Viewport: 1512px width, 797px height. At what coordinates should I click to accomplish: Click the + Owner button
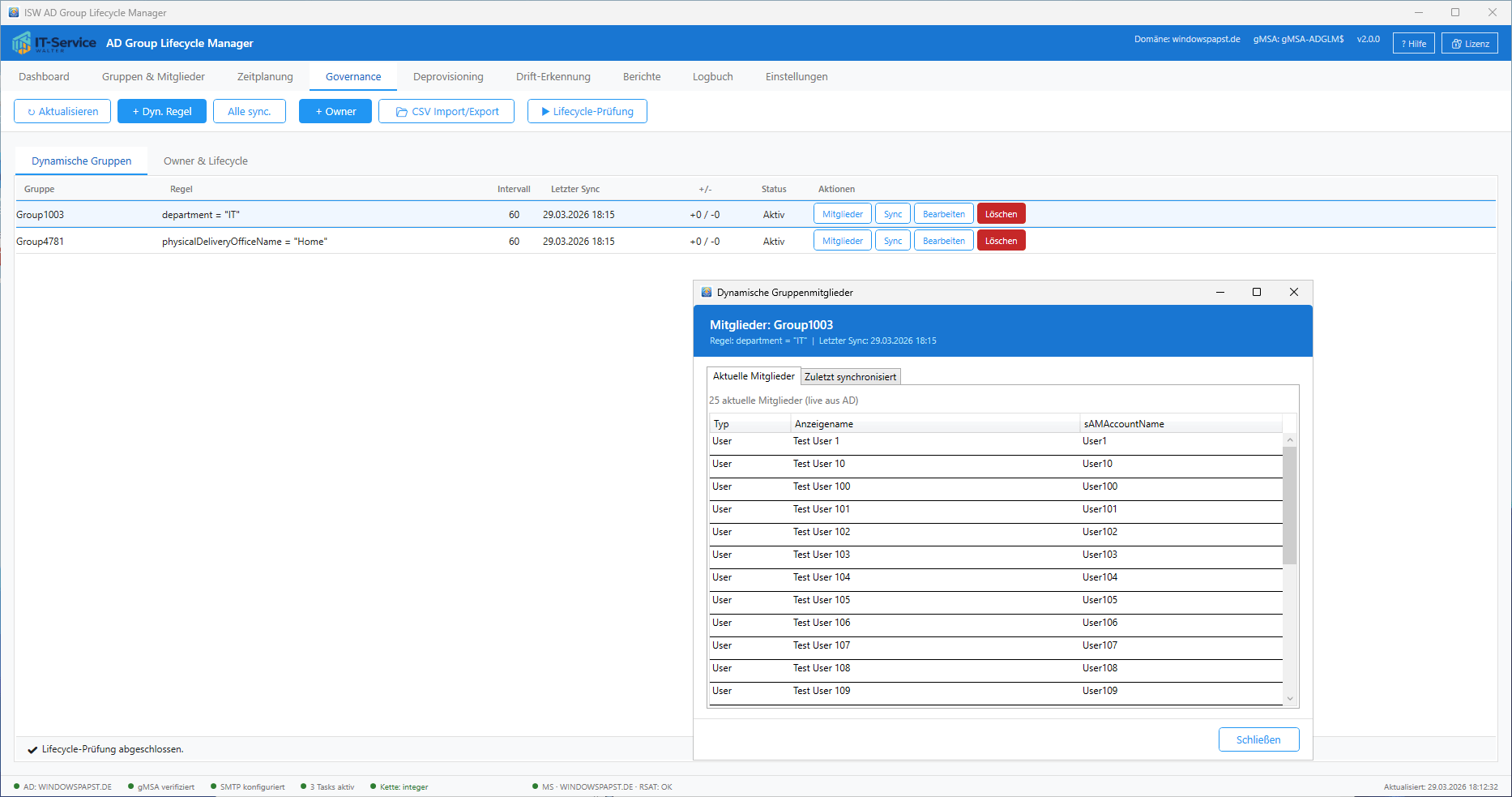[x=335, y=112]
